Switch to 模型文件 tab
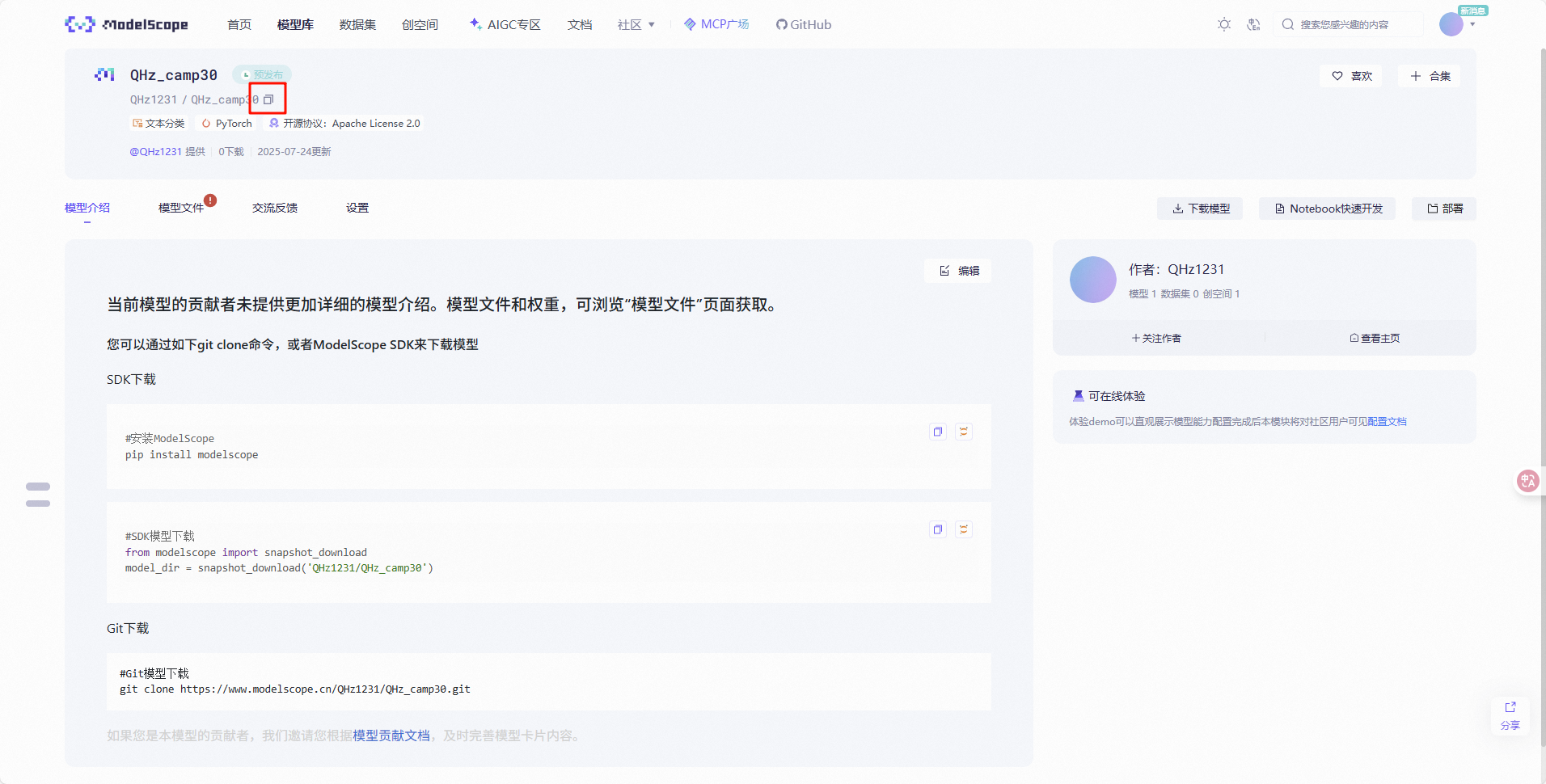The image size is (1546, 784). (x=181, y=208)
